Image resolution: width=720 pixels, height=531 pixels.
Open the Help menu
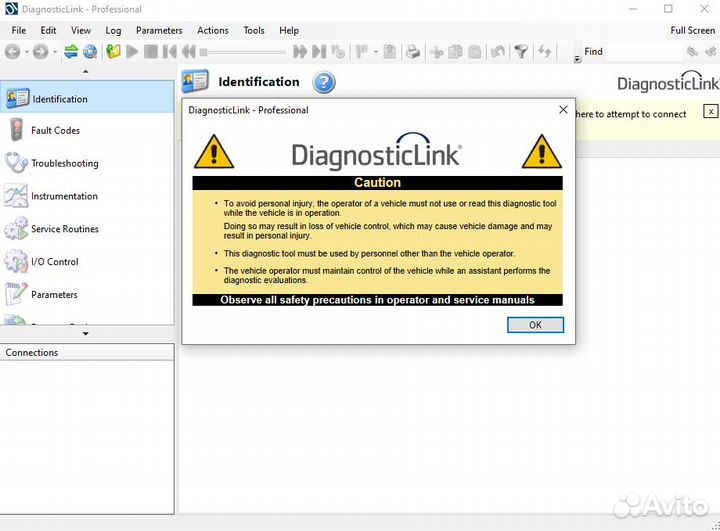tap(289, 30)
